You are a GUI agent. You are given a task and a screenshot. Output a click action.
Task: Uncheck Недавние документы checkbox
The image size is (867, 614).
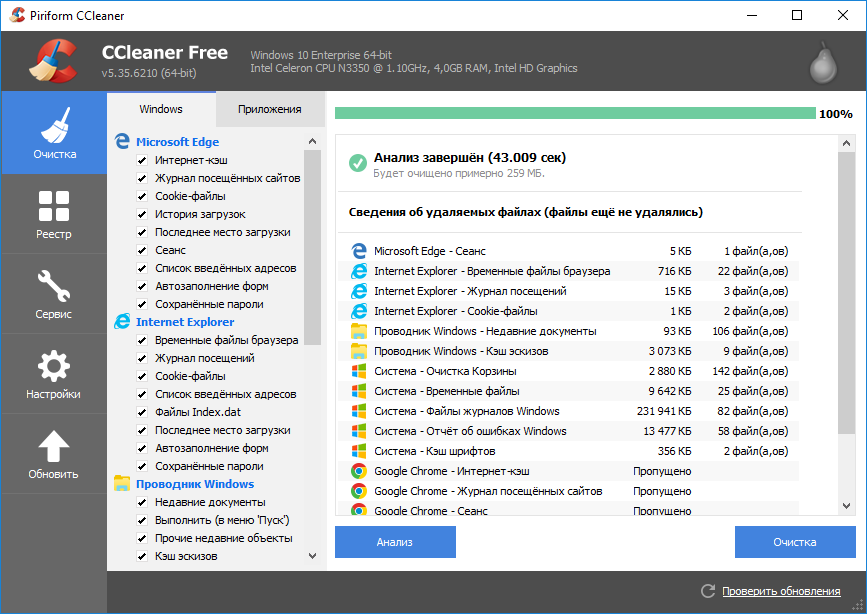142,502
